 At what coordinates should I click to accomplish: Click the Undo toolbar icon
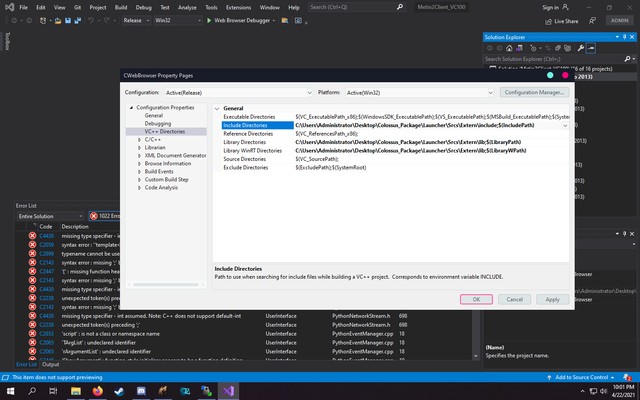point(91,20)
